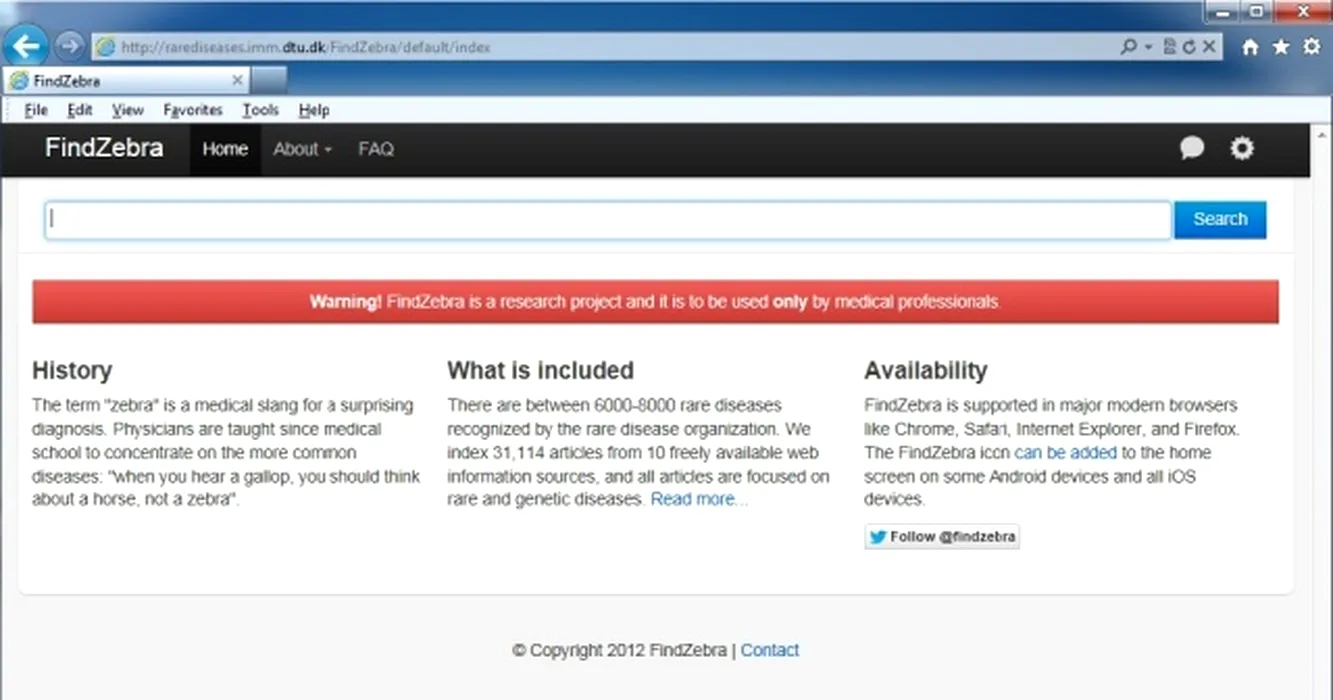The width and height of the screenshot is (1333, 700).
Task: Open the browser home page icon
Action: (x=1250, y=47)
